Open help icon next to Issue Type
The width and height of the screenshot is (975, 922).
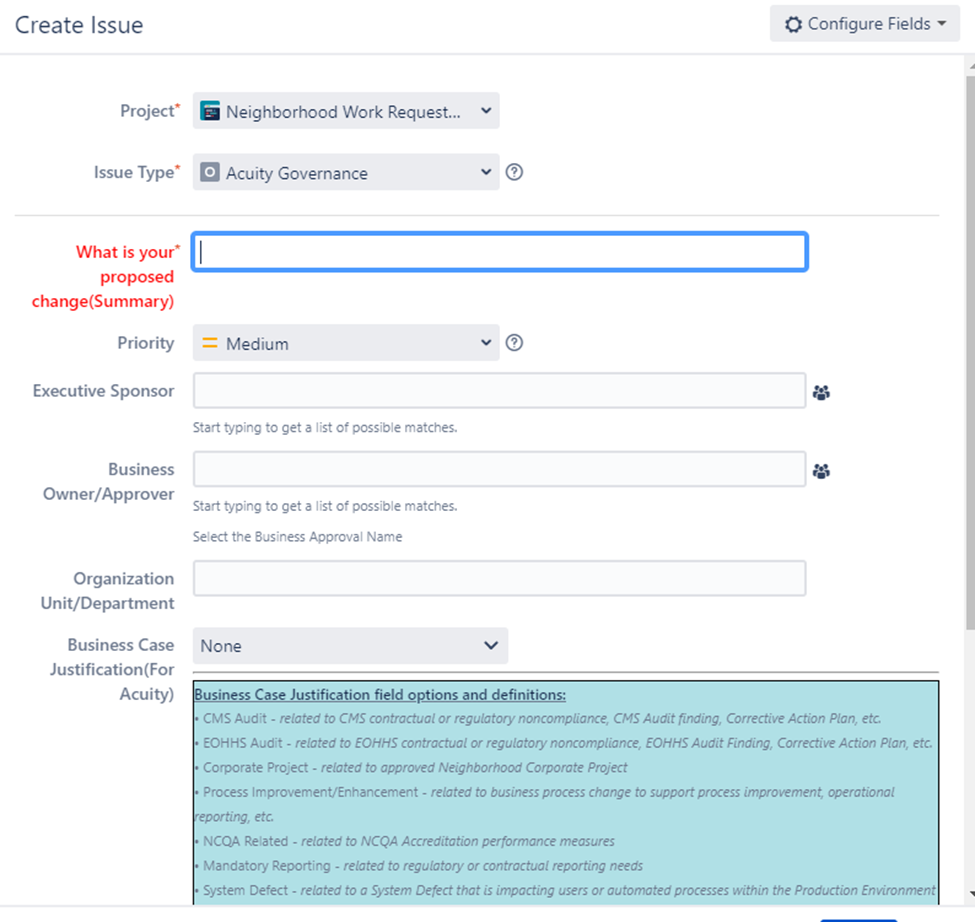514,172
